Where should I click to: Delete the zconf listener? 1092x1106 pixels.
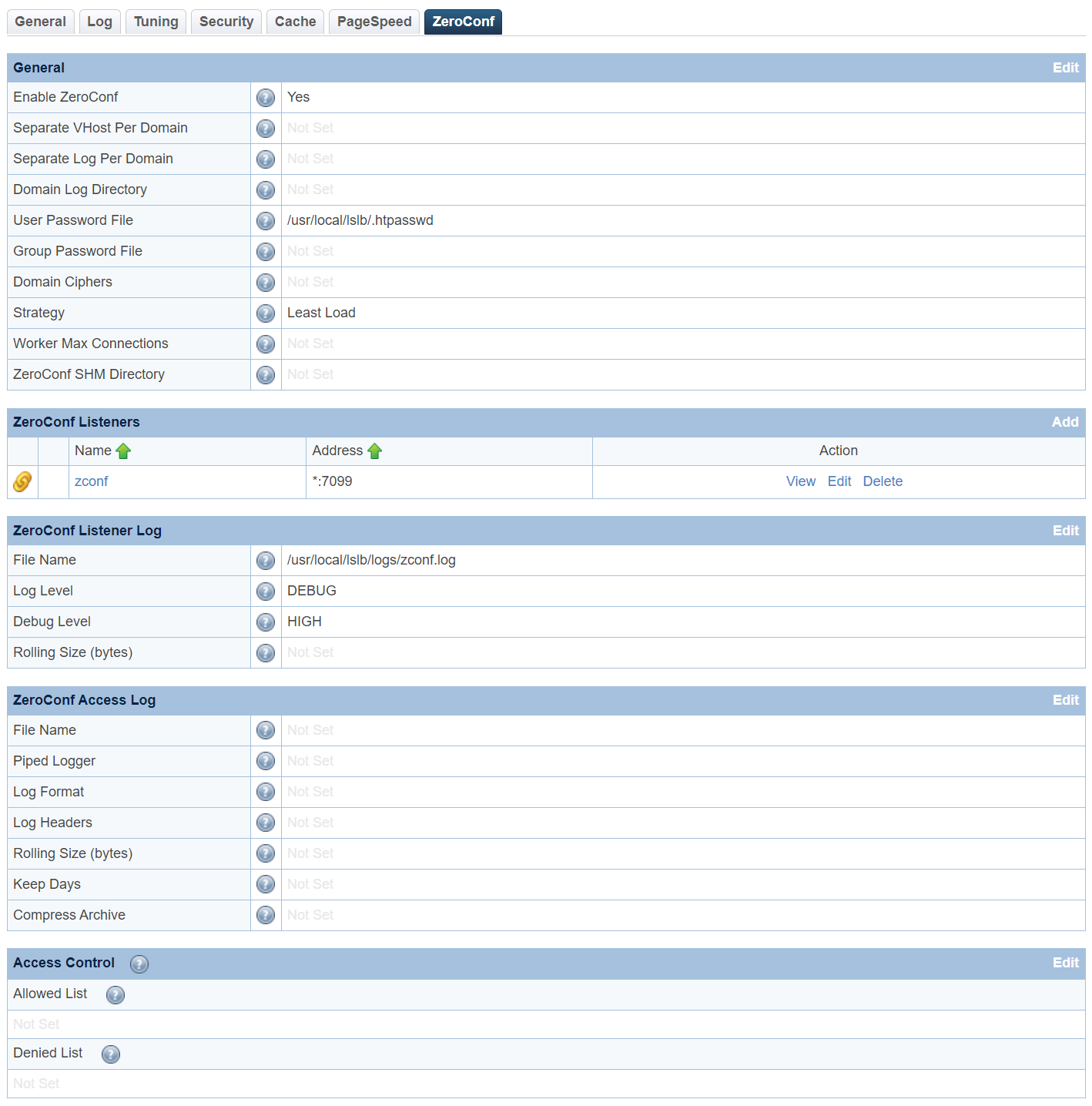883,481
